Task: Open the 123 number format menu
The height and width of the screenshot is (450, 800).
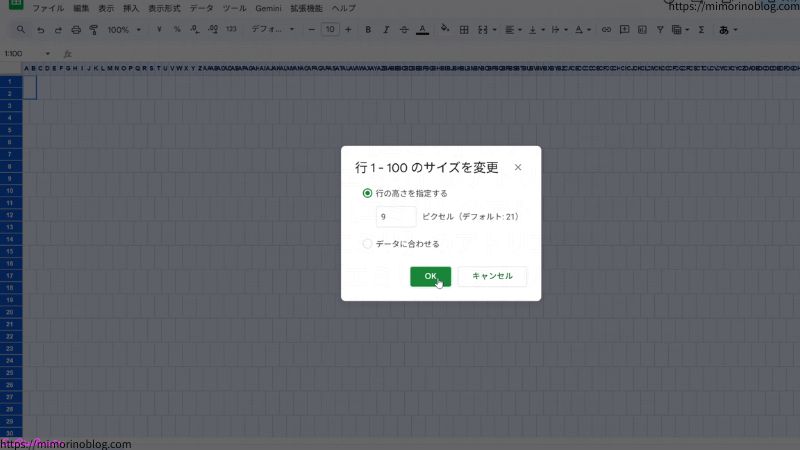Action: 231,30
